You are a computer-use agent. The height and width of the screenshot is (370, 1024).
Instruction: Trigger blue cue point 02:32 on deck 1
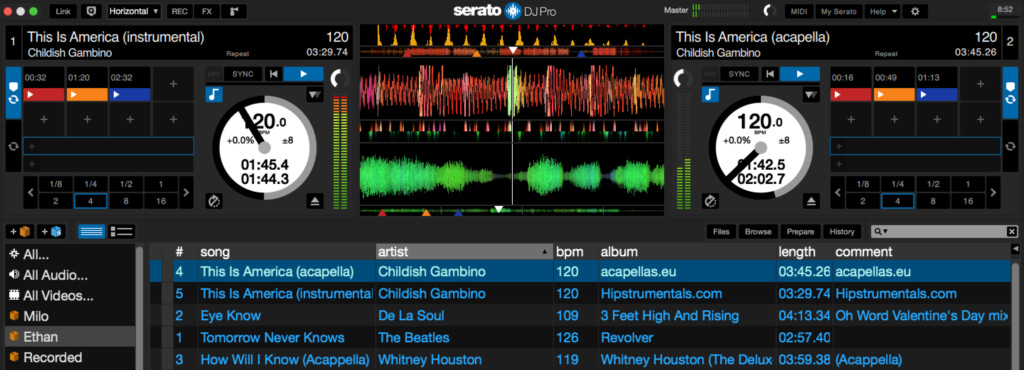[130, 95]
